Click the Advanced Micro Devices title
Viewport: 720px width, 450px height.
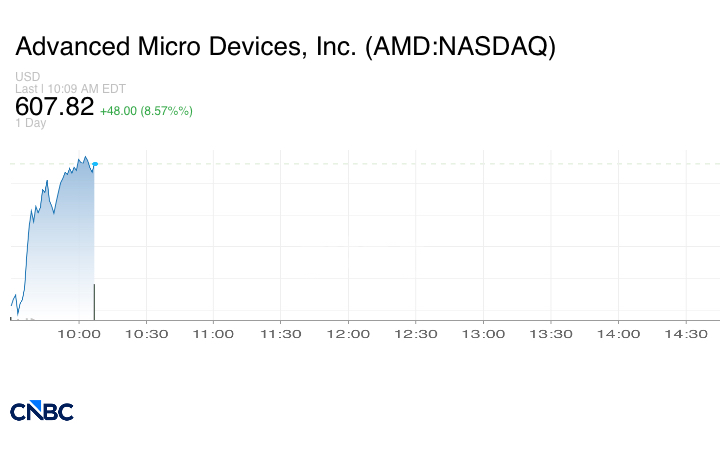(285, 46)
